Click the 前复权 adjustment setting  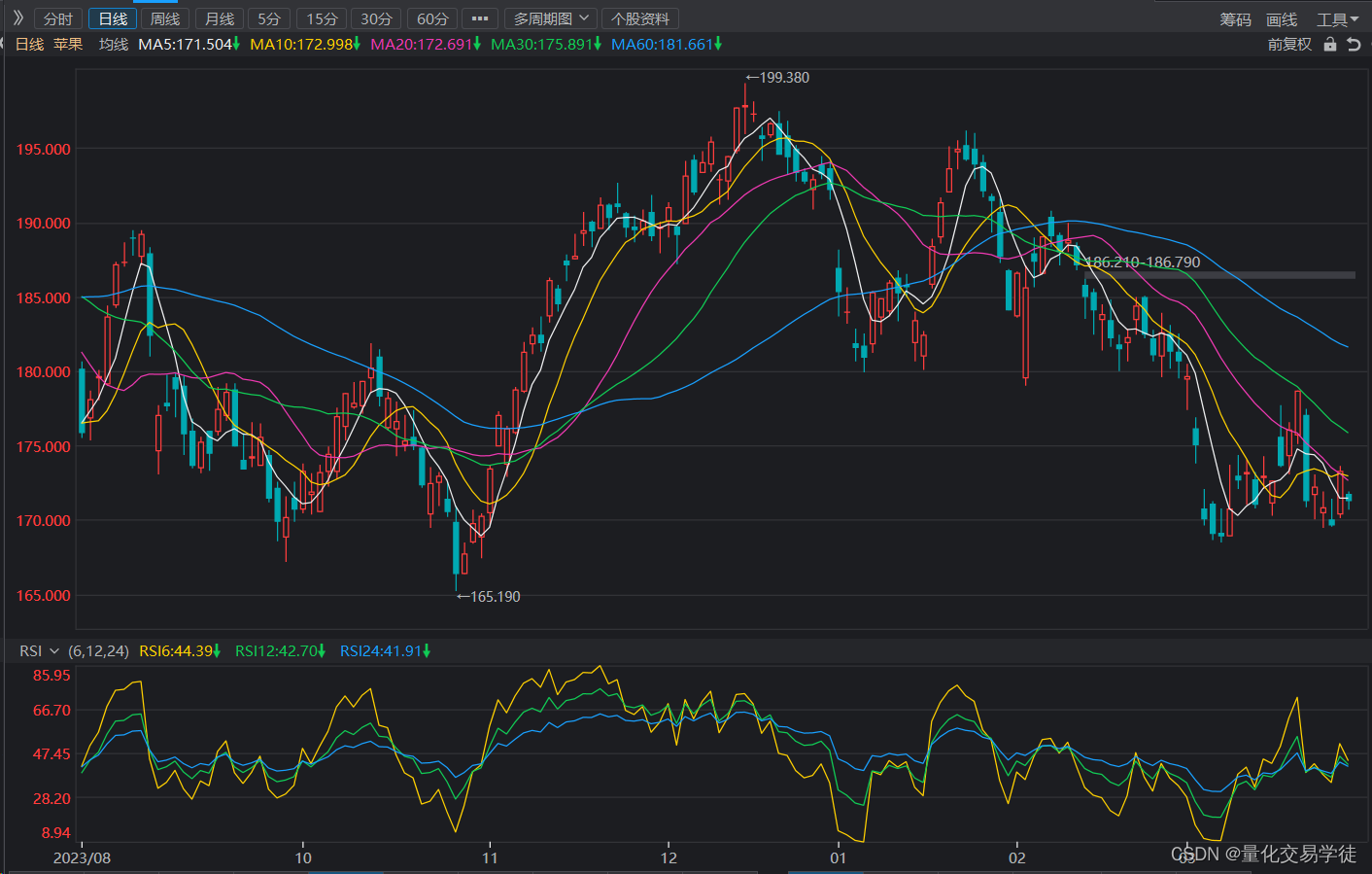(1289, 45)
